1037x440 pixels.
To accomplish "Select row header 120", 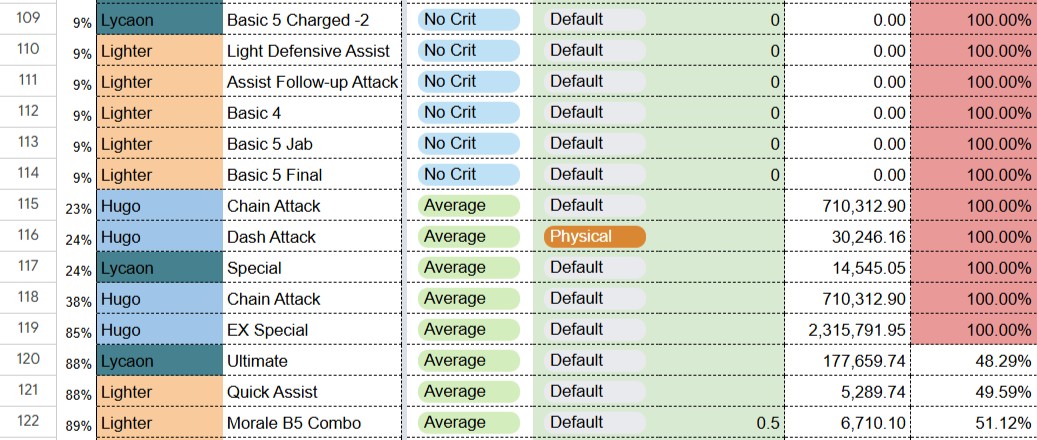I will 28,361.
